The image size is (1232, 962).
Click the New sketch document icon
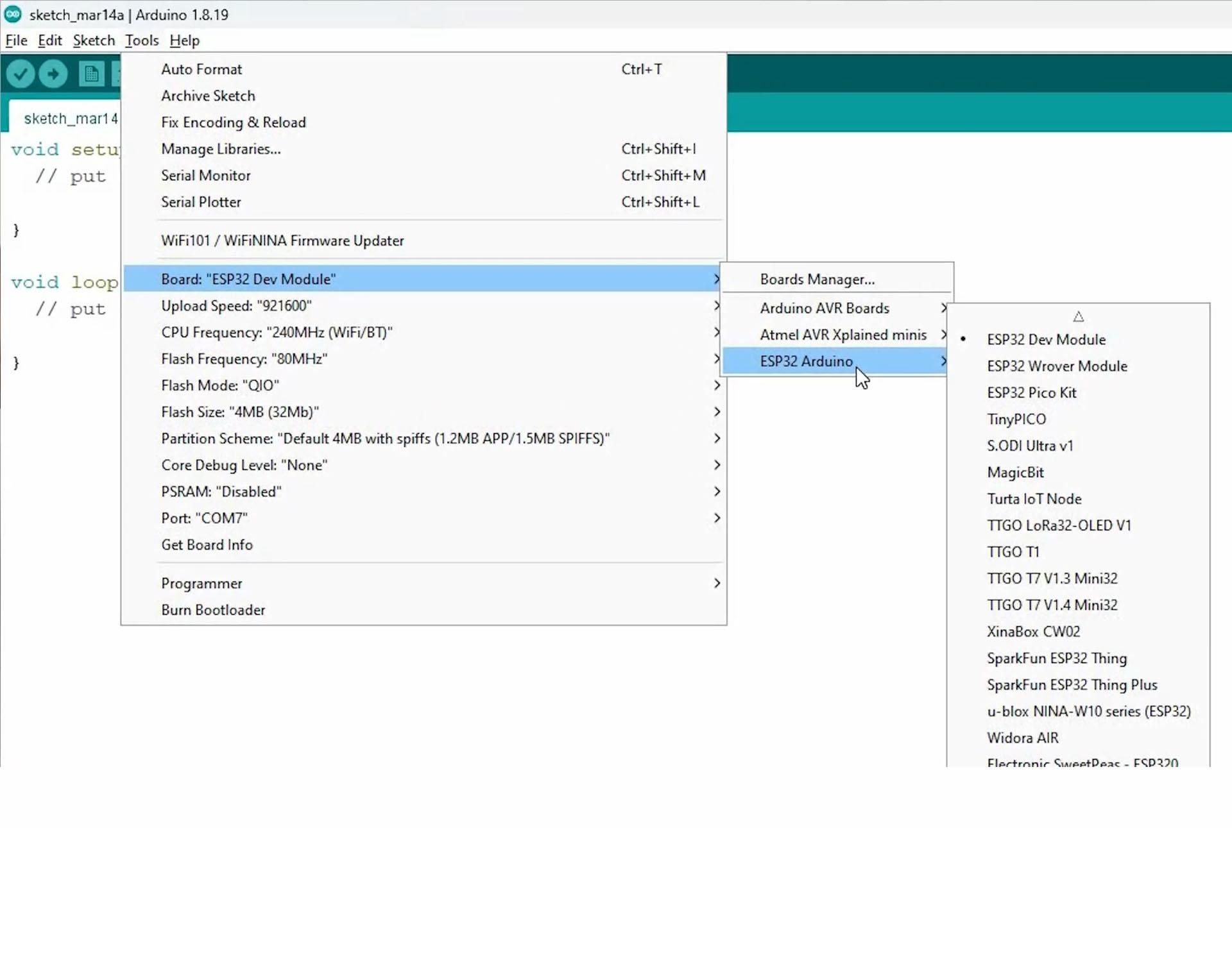(x=92, y=74)
